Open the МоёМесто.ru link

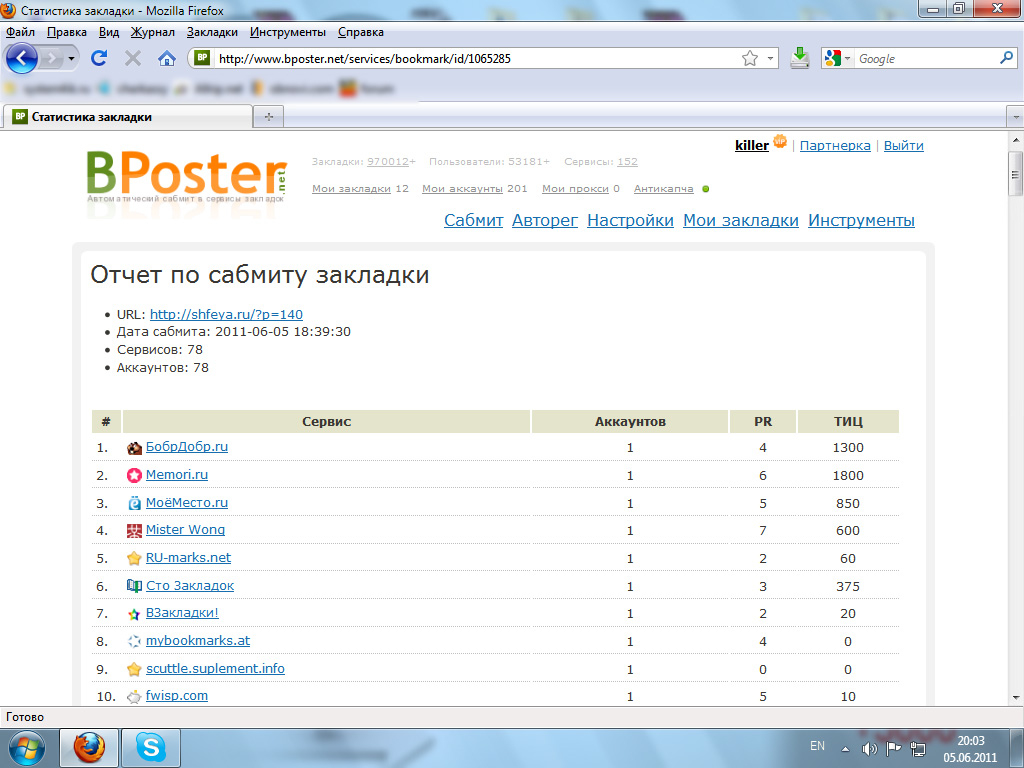pos(187,502)
